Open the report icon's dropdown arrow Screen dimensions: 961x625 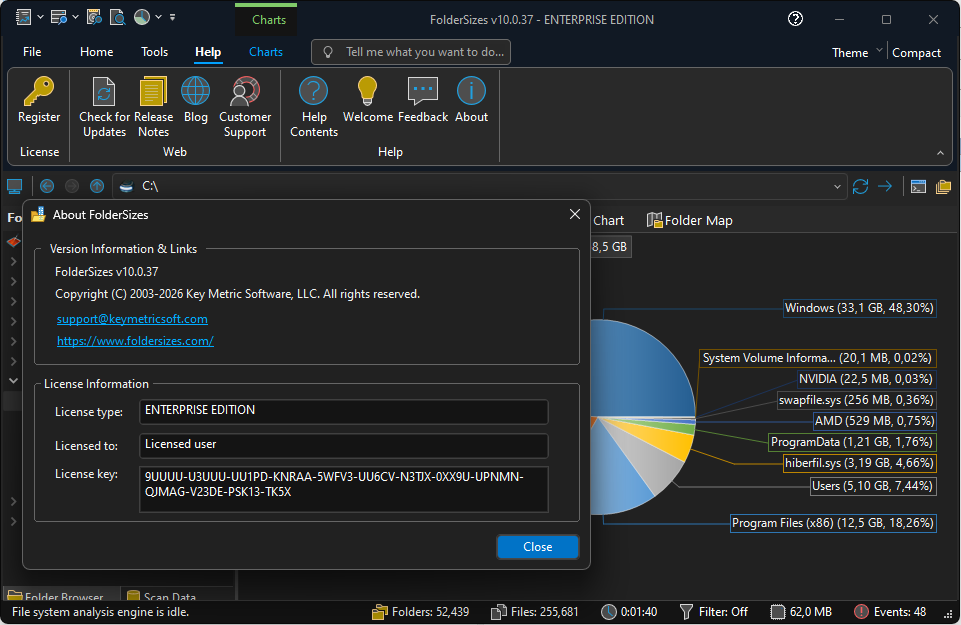point(40,18)
